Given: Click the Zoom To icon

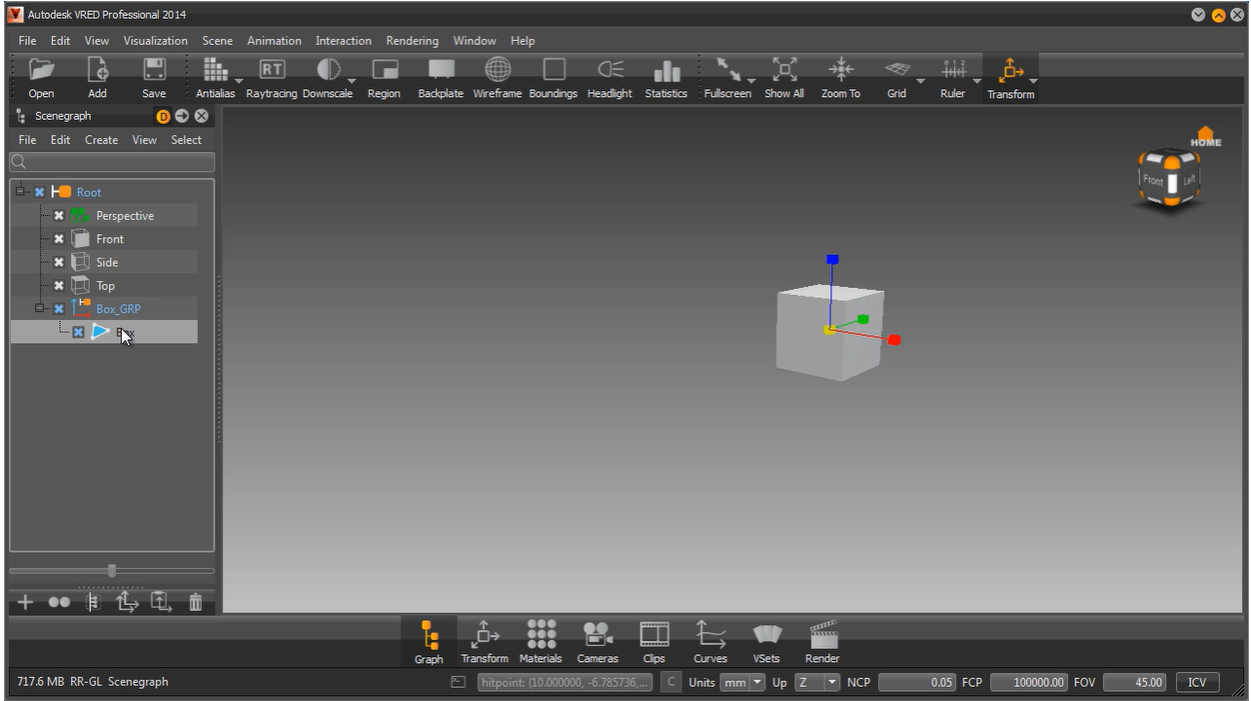Looking at the screenshot, I should (840, 70).
